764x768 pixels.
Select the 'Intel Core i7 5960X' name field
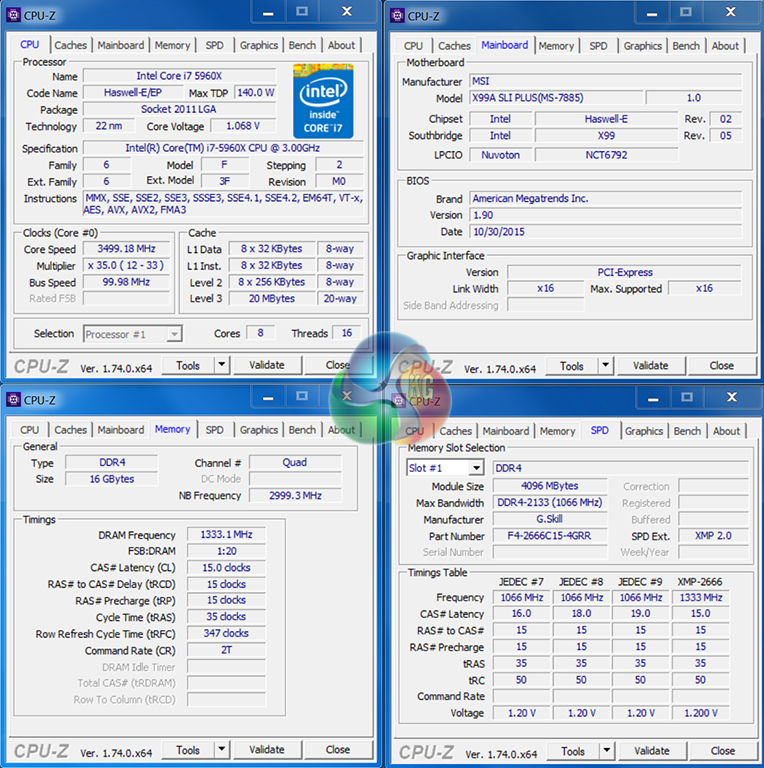tap(179, 76)
